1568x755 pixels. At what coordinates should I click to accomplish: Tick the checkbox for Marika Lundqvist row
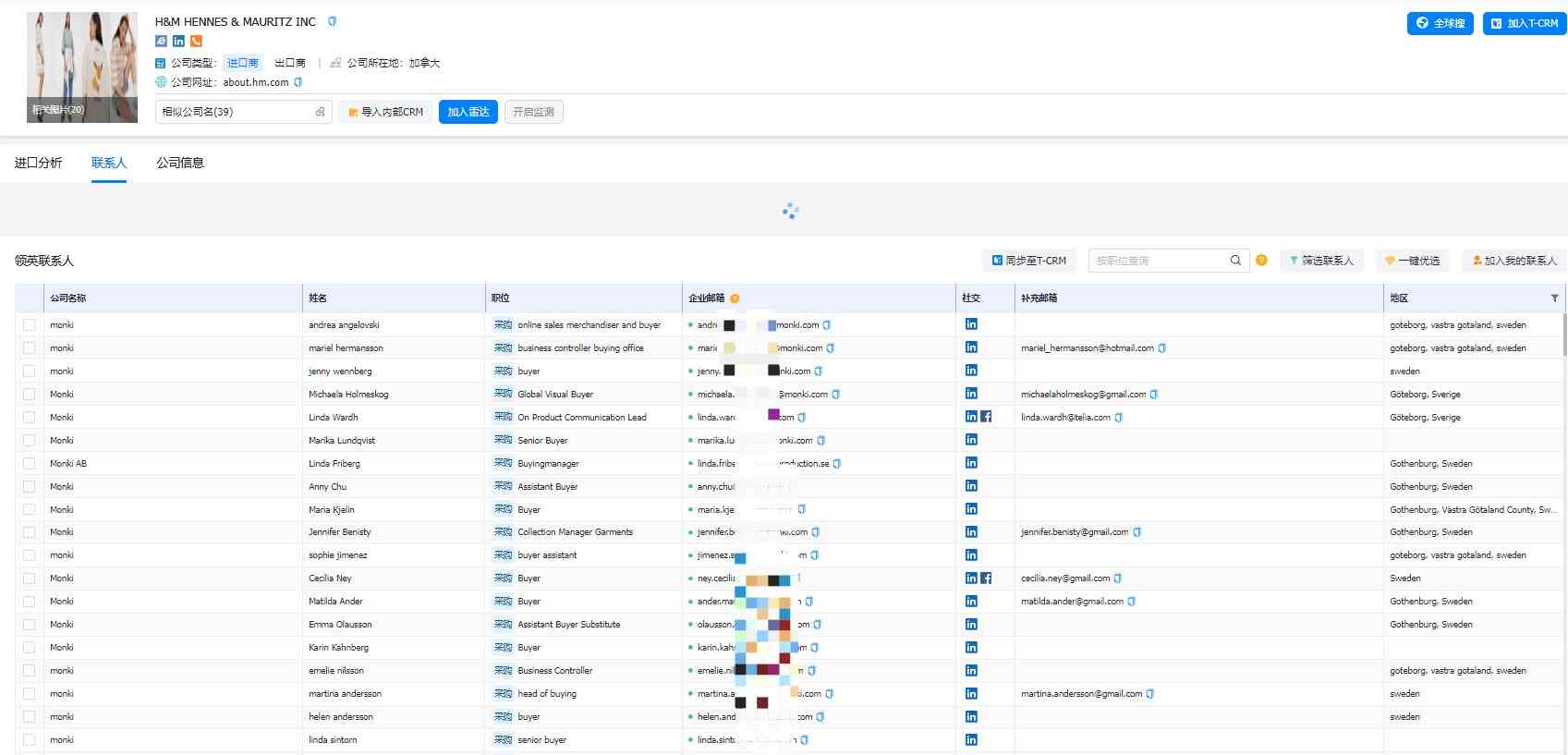[x=30, y=441]
